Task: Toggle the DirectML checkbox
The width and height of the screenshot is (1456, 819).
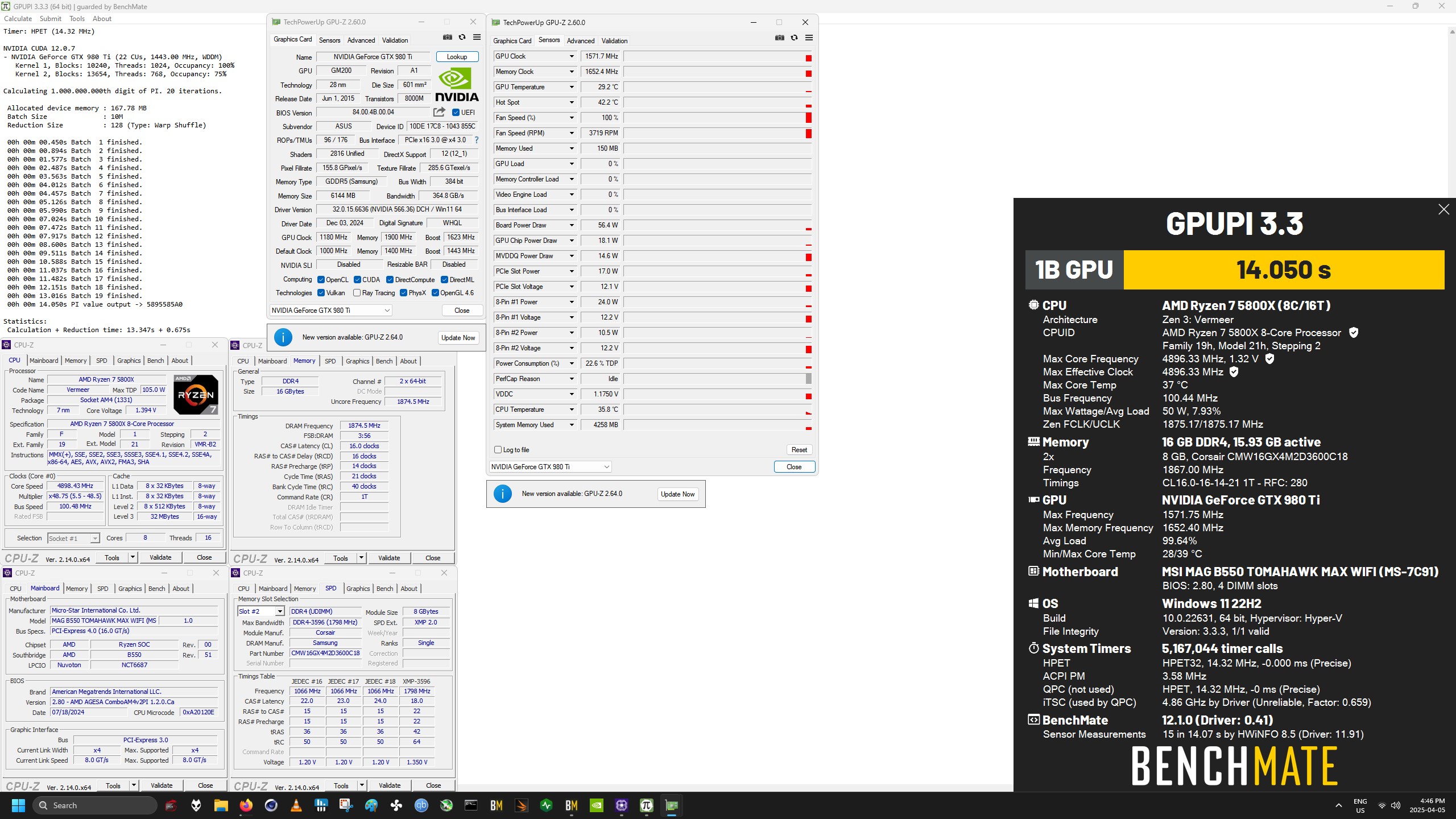Action: pos(444,280)
